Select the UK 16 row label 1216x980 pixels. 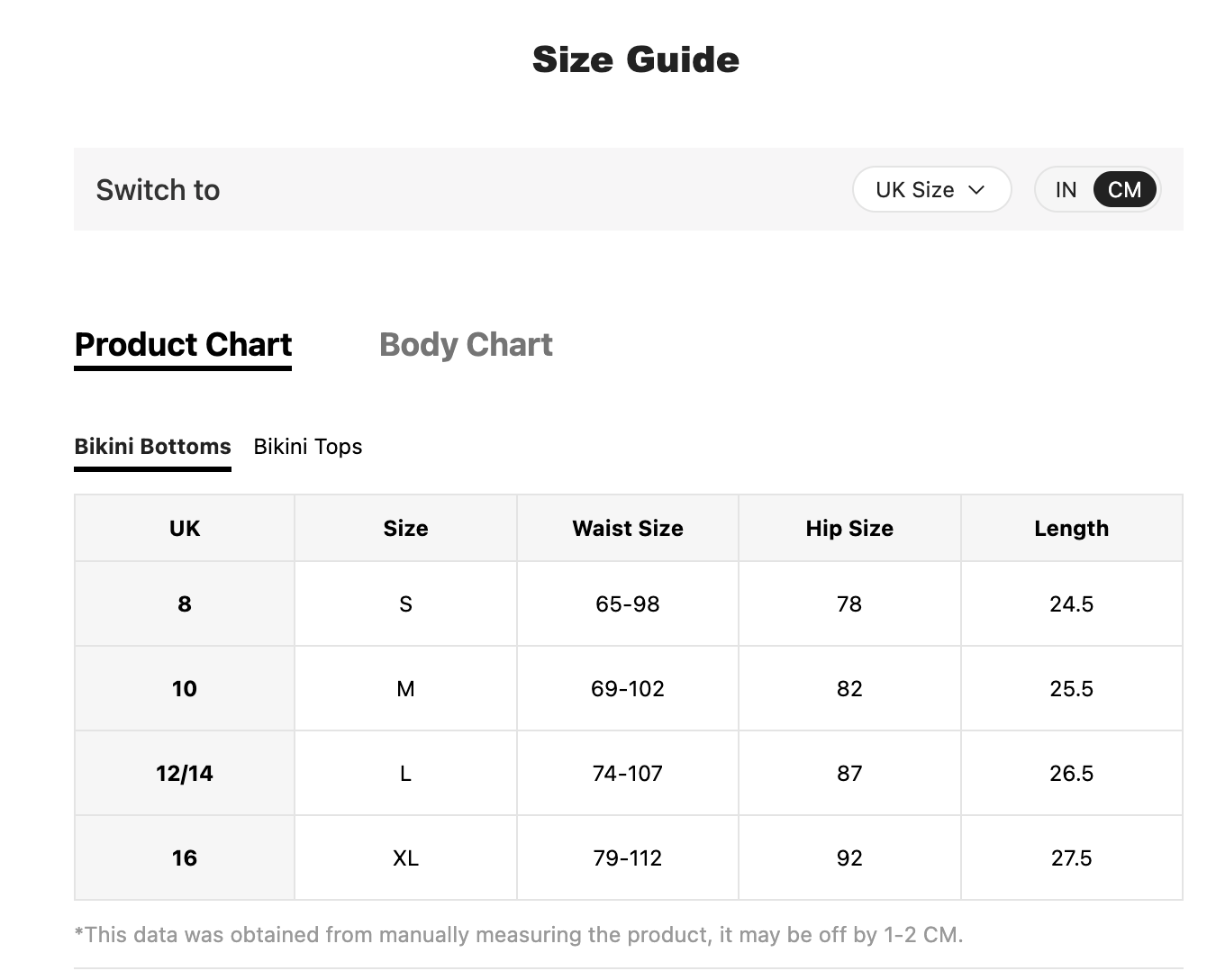click(x=185, y=857)
